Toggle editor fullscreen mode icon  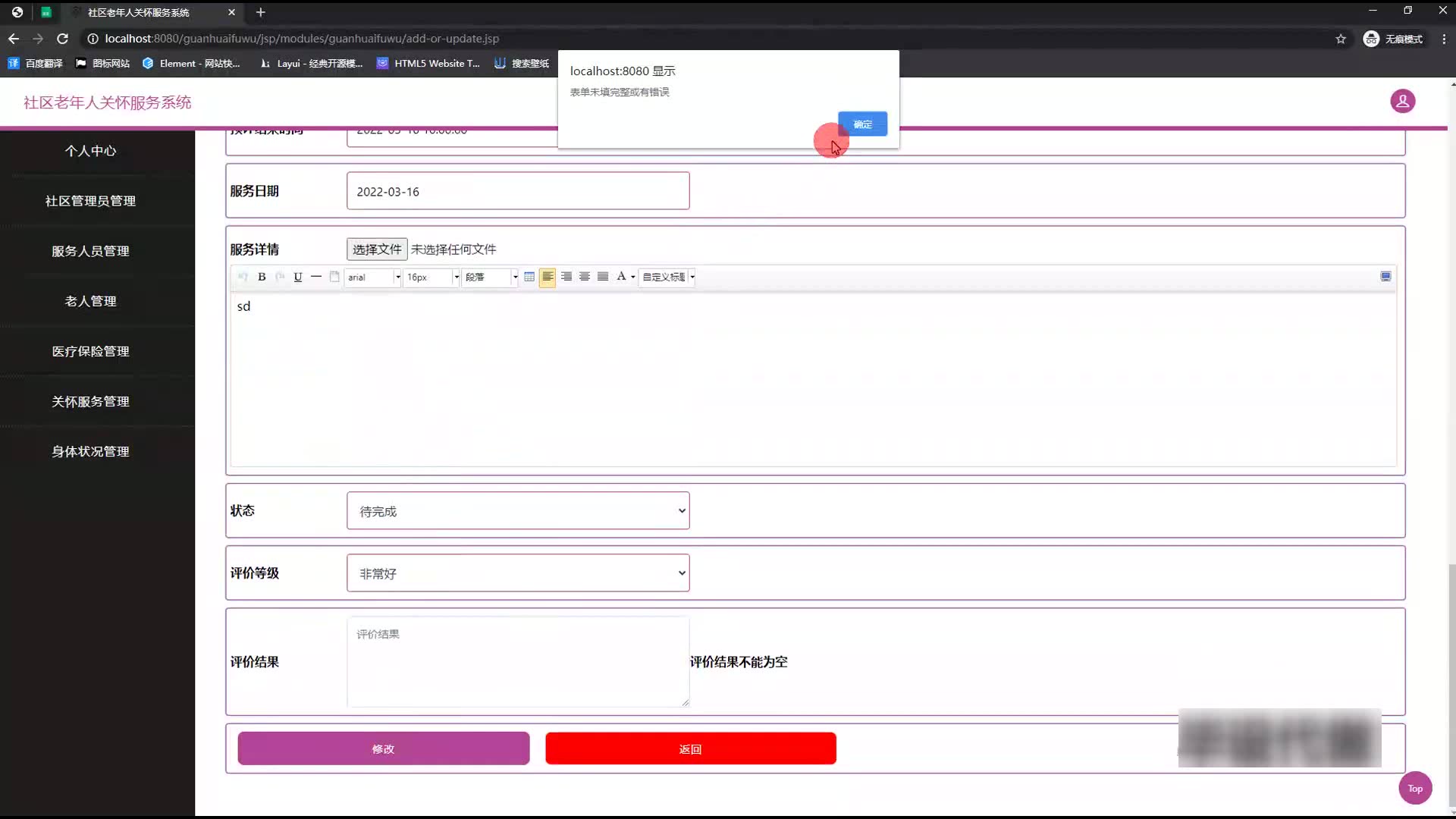point(1385,277)
